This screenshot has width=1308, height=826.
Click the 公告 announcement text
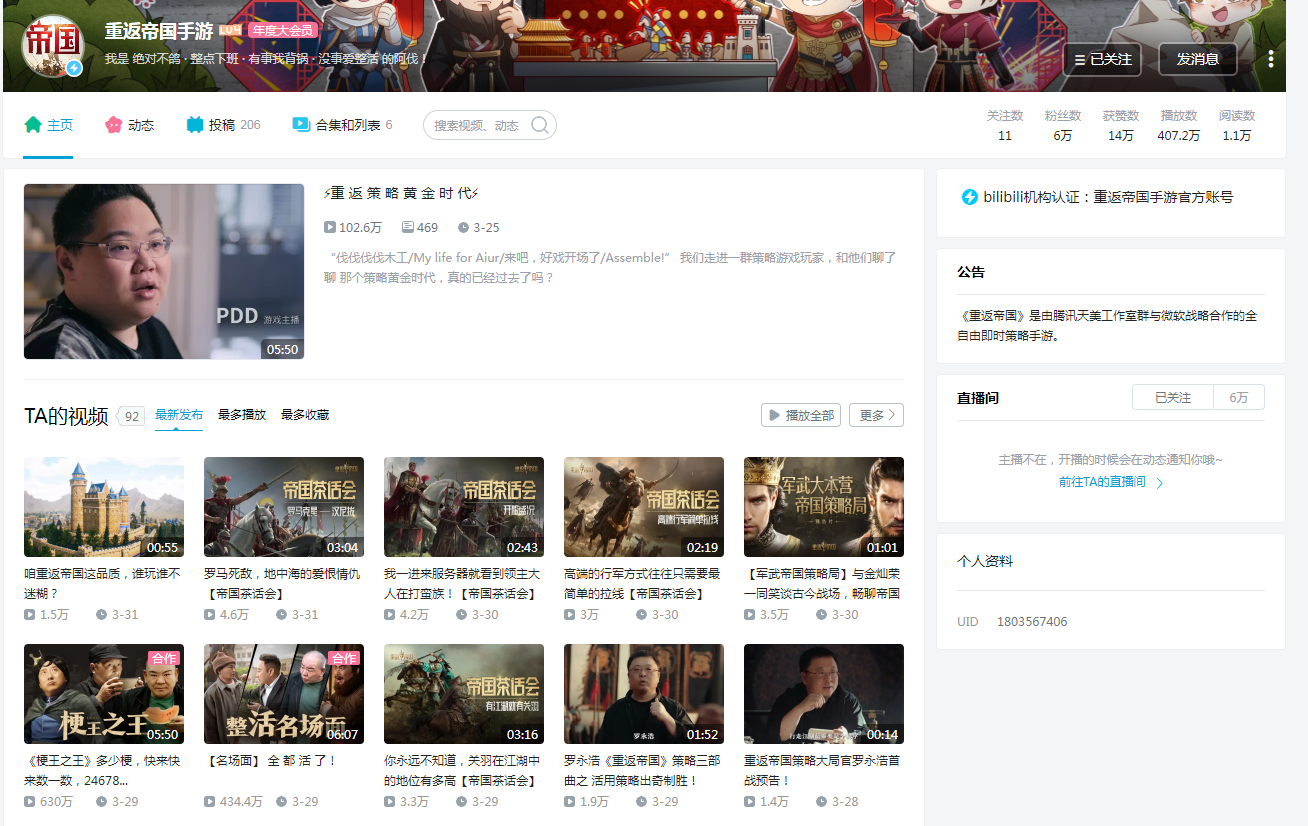[1107, 326]
